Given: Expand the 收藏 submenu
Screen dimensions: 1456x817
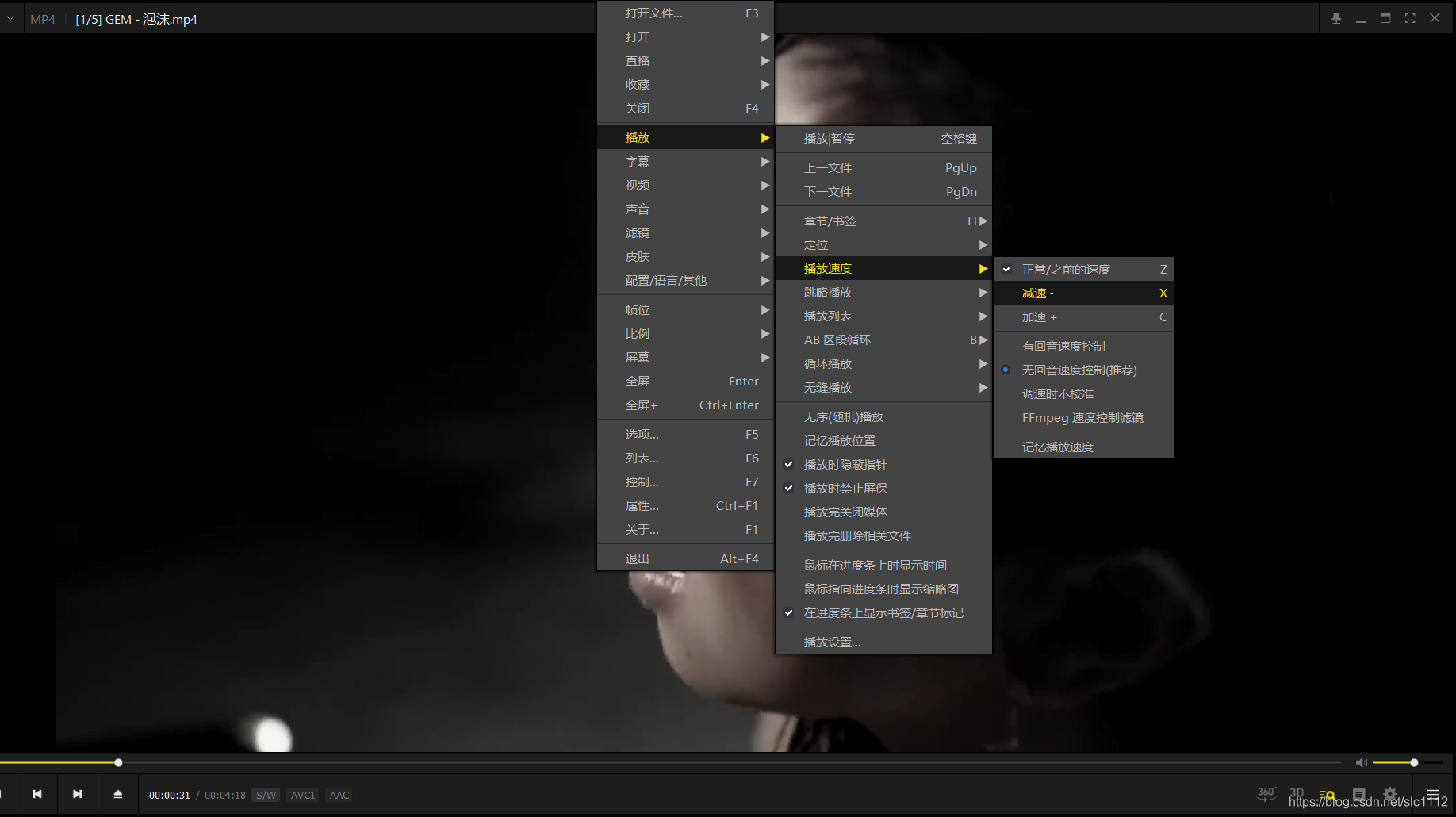Looking at the screenshot, I should point(685,85).
